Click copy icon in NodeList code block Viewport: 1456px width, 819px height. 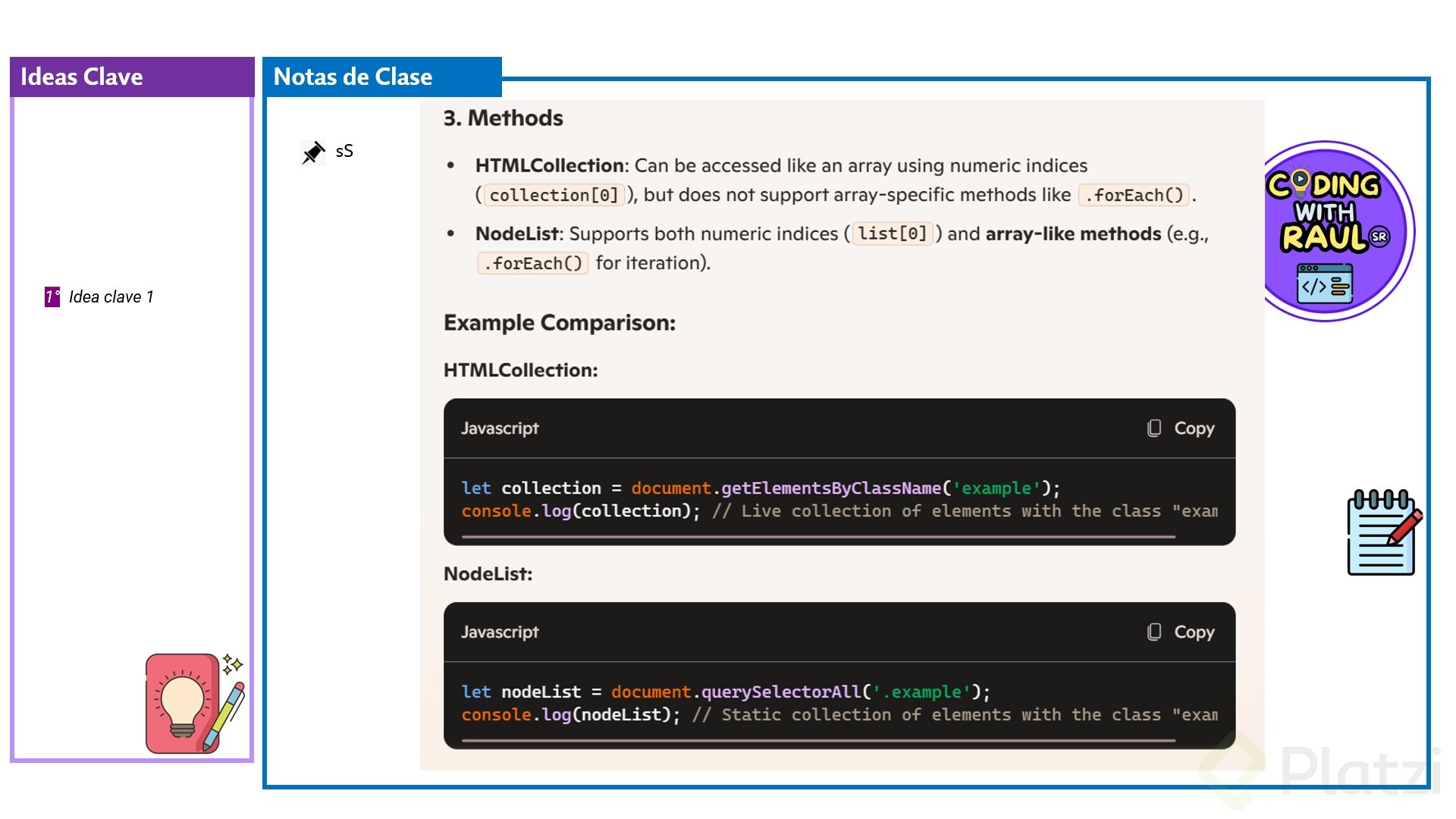(1153, 632)
